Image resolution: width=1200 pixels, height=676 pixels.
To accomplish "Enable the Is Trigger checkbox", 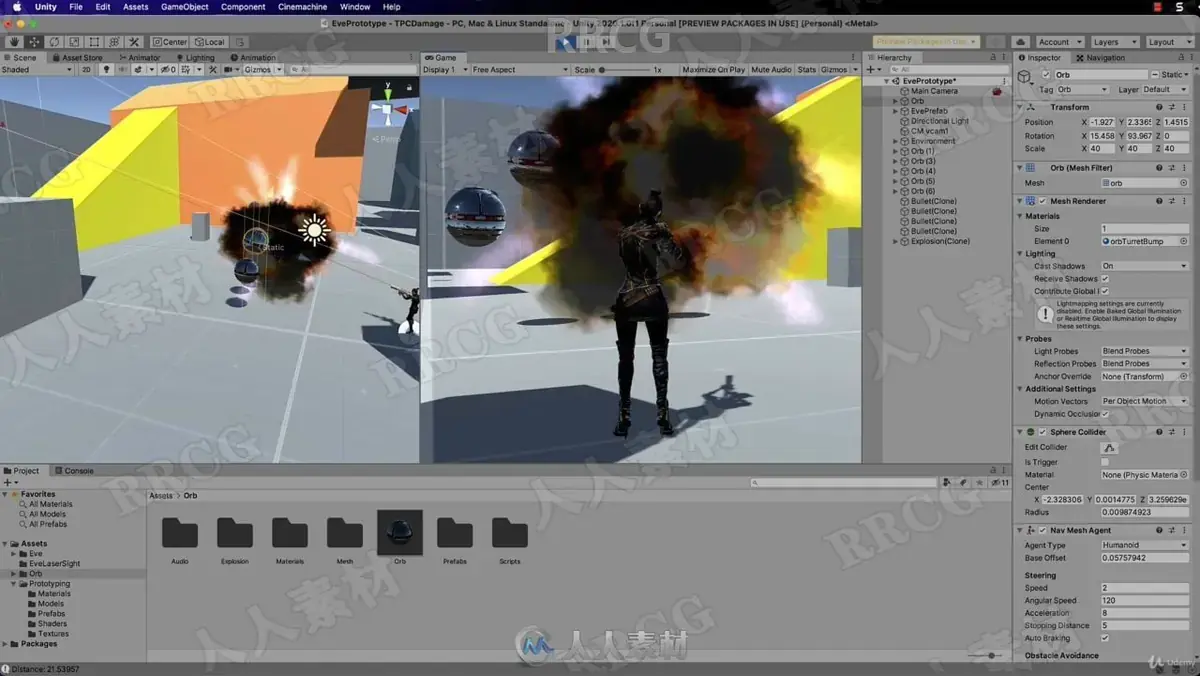I will pyautogui.click(x=1105, y=462).
